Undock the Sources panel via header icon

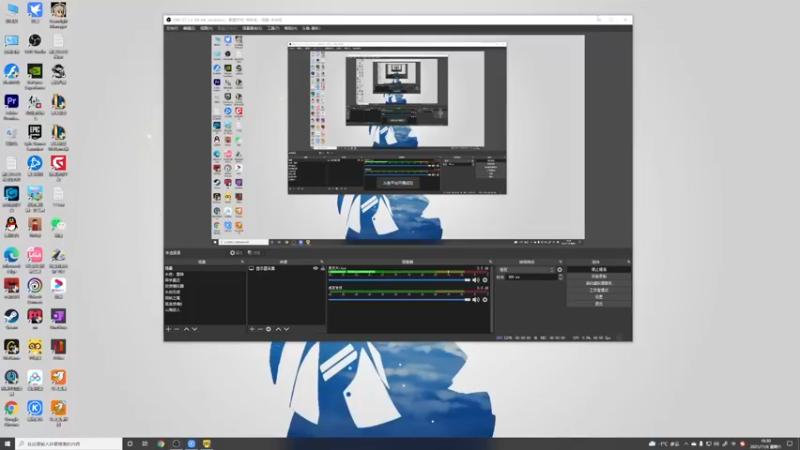321,262
